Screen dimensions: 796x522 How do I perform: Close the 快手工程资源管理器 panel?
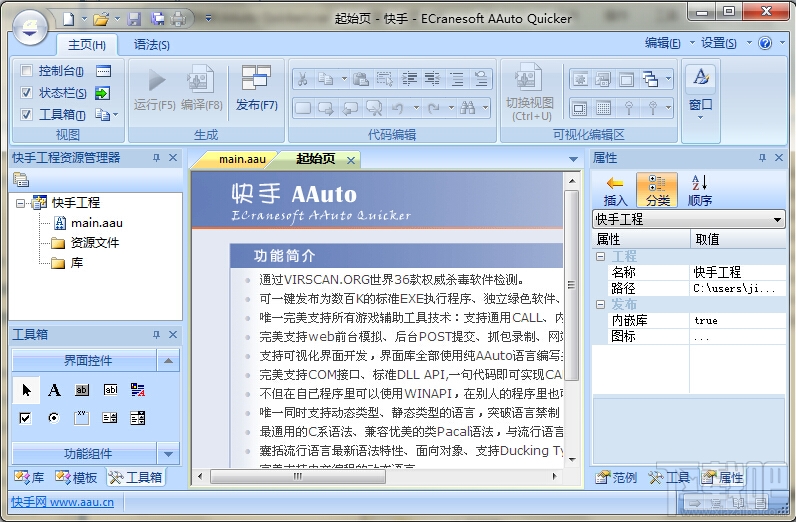(173, 158)
